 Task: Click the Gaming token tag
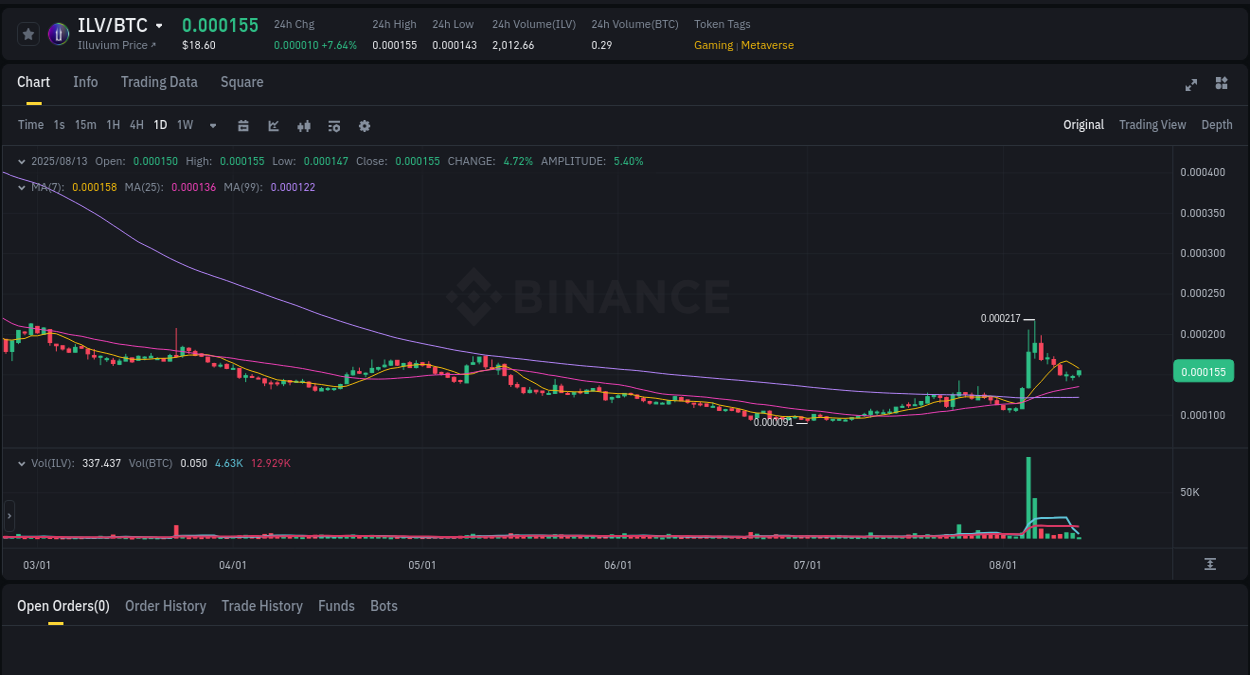[712, 45]
